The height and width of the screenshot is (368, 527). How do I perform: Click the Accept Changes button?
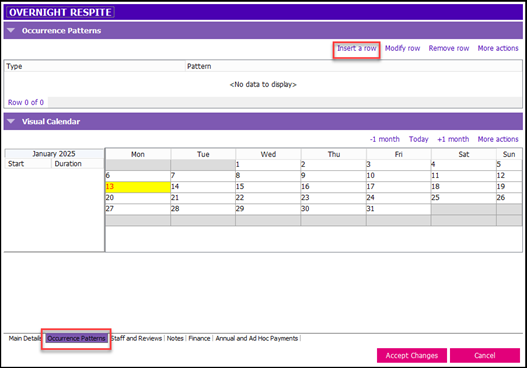point(412,356)
